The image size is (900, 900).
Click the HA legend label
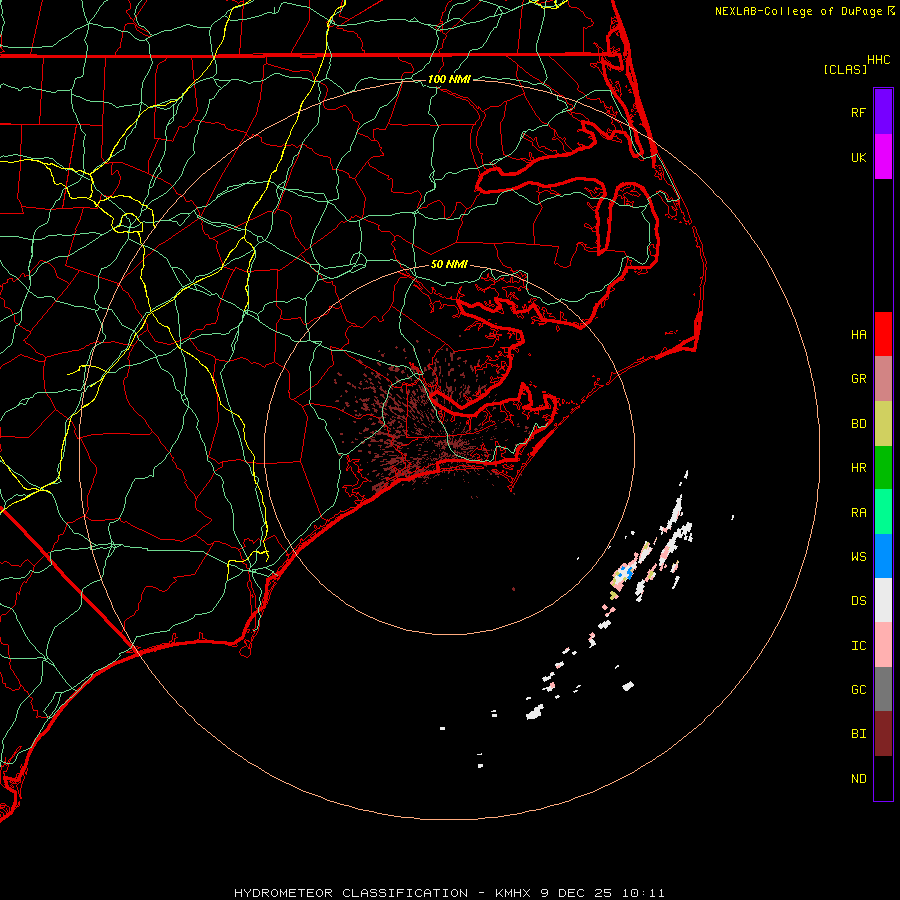858,335
